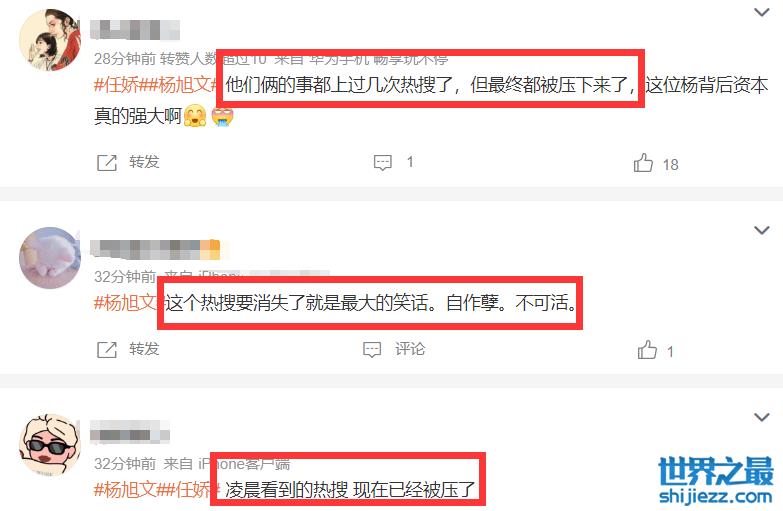The image size is (783, 511).
Task: Like the first post with thumbs-up icon
Action: [x=643, y=163]
